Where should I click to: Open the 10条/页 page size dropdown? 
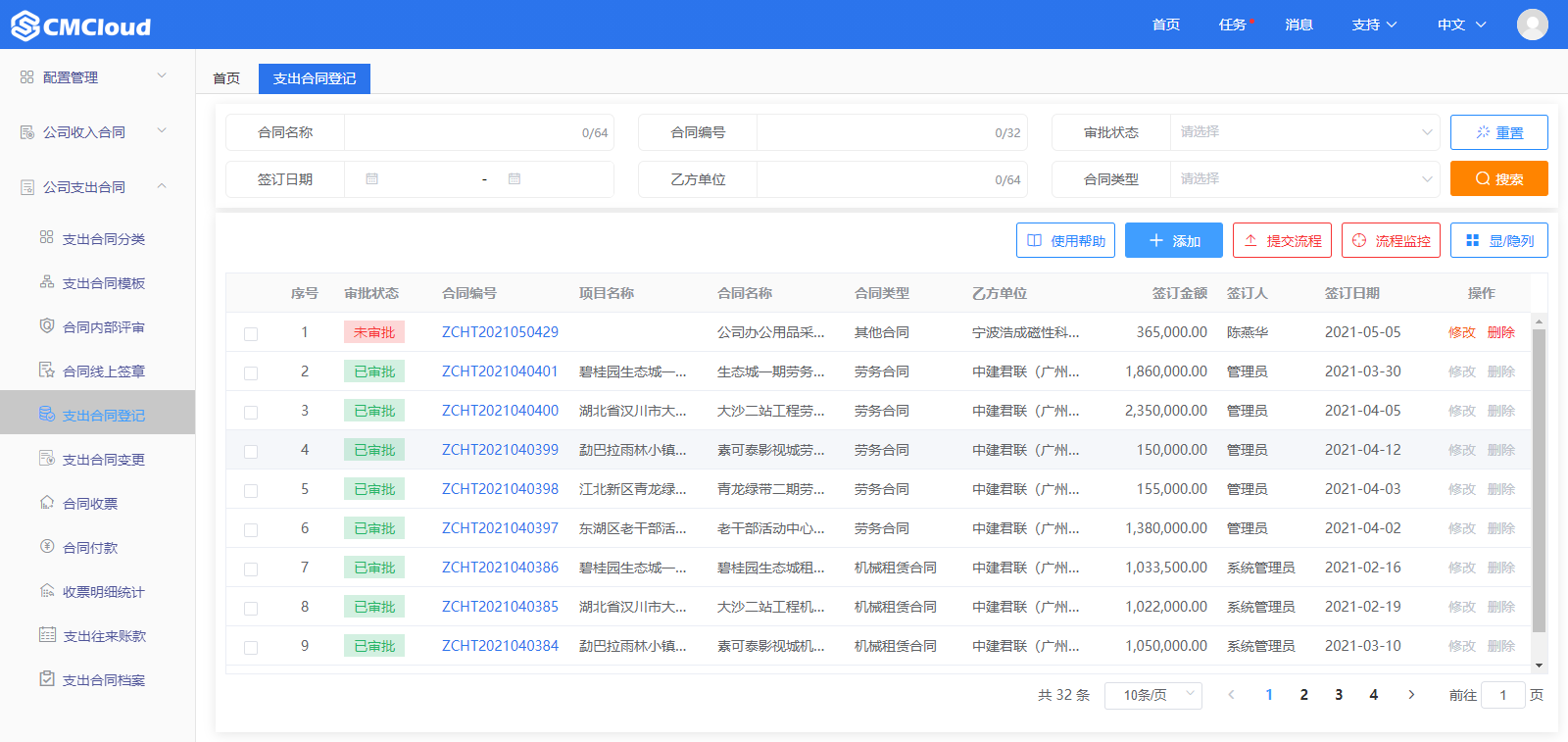(x=1153, y=695)
